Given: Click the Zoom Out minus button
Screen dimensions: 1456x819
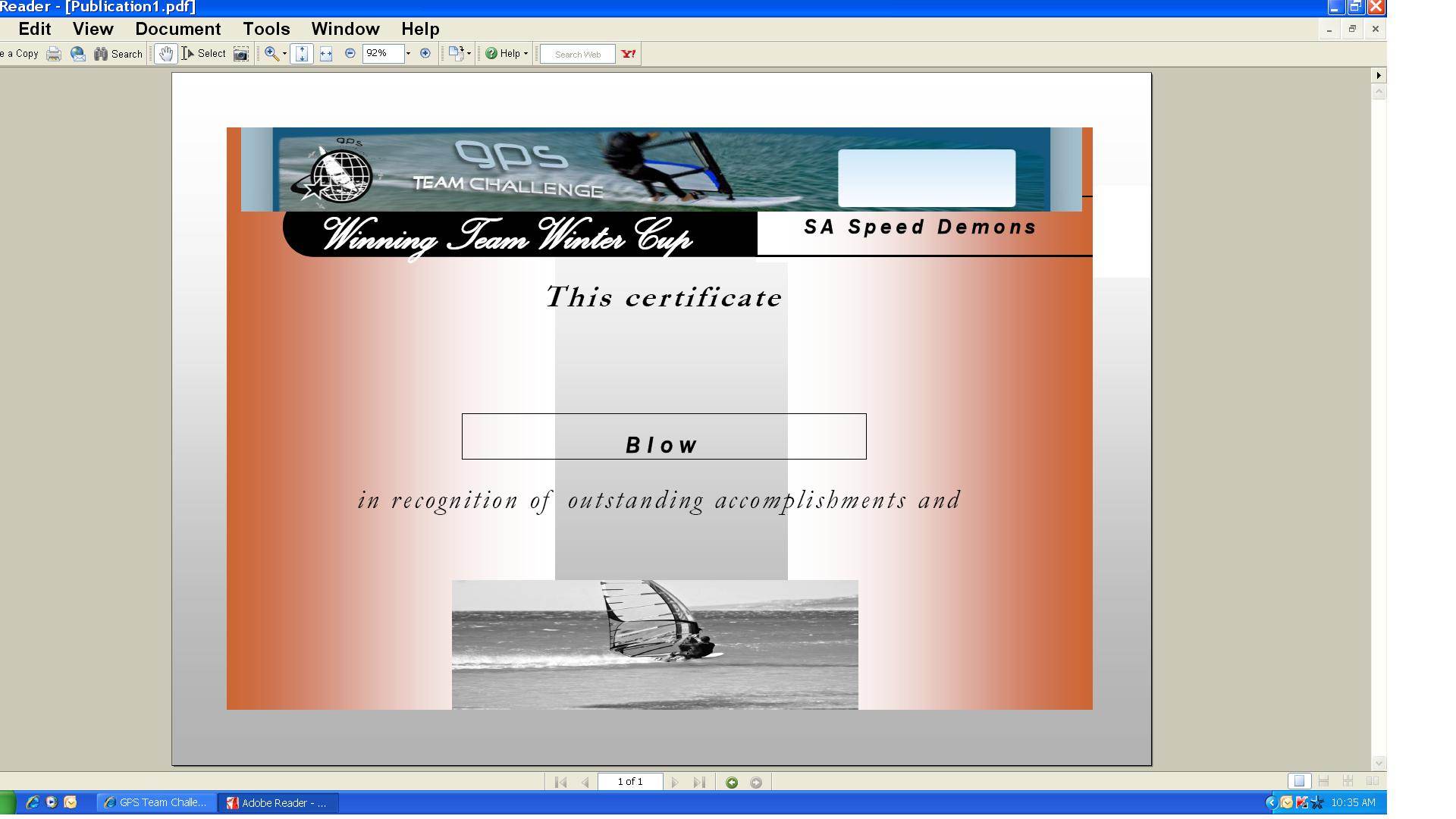Looking at the screenshot, I should tap(350, 53).
